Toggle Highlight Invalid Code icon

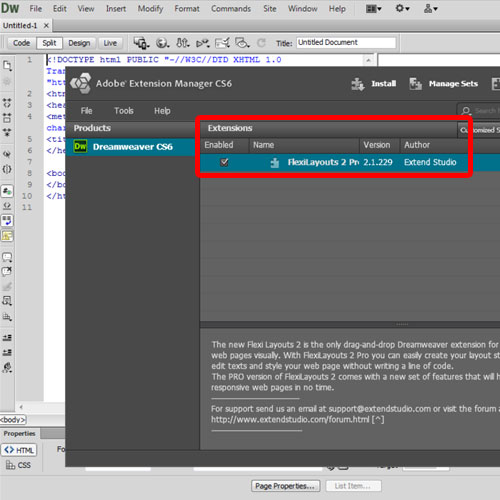pyautogui.click(x=7, y=206)
